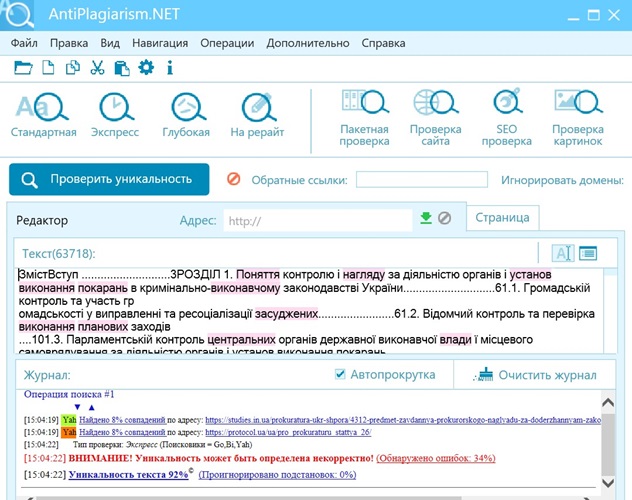Open Проигнорировано подстановок: 0% link
Image resolution: width=632 pixels, height=500 pixels.
277,475
